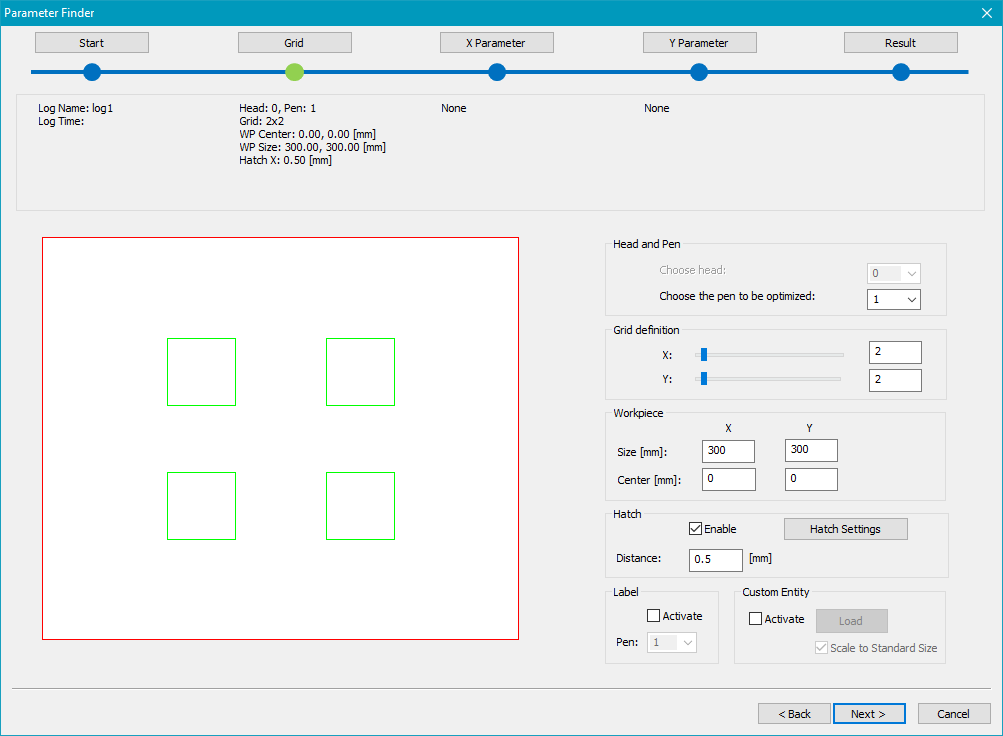This screenshot has height=736, width=1003.
Task: Click the Result step circle marker
Action: click(x=901, y=72)
